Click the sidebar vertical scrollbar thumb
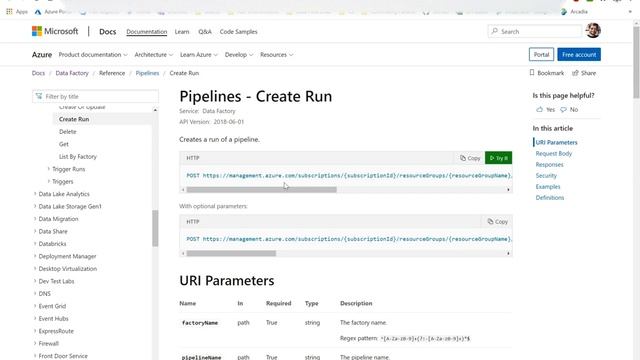This screenshot has width=640, height=360. coord(155,228)
